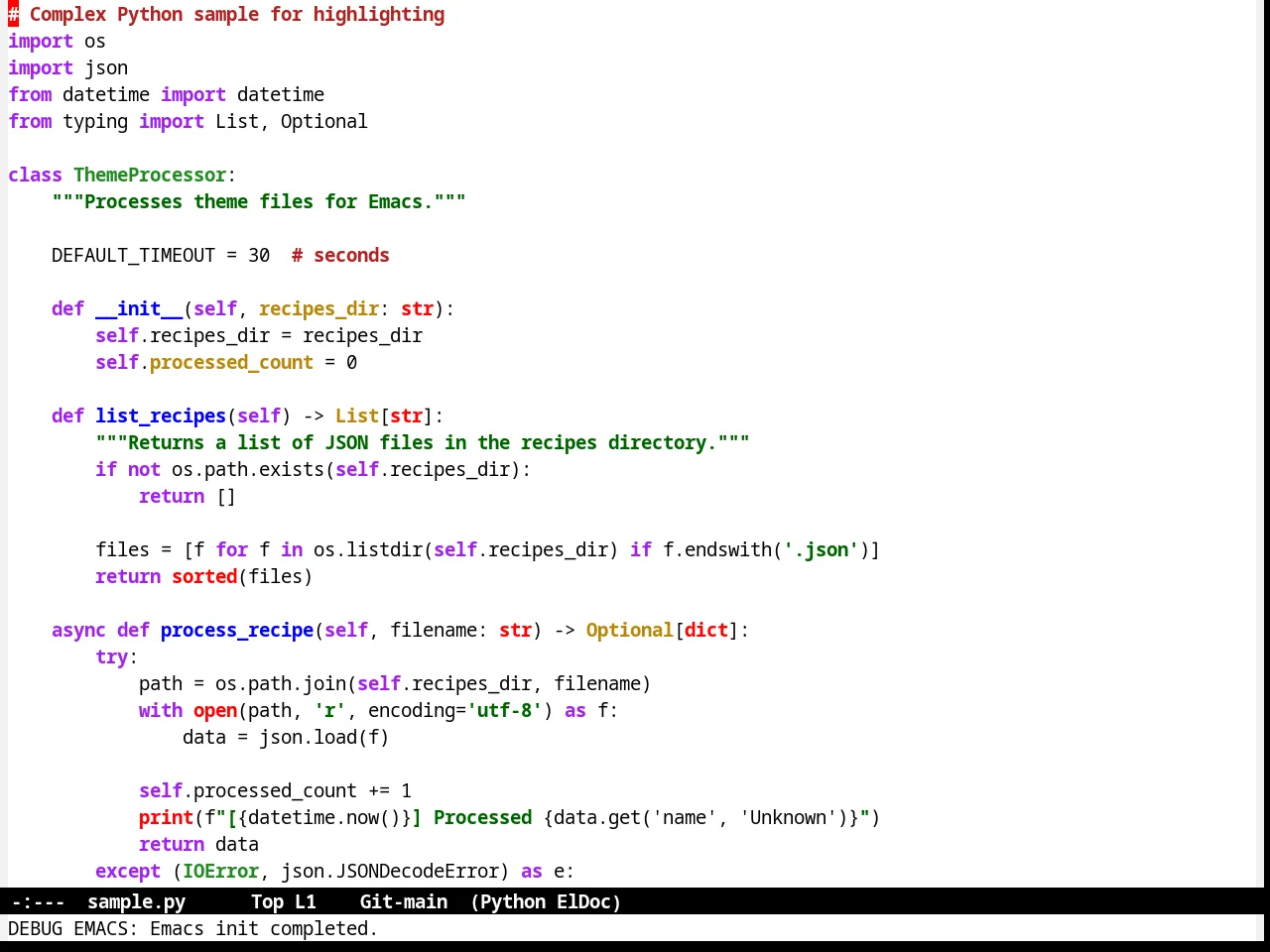Click 'IOError' exception name
This screenshot has height=952, width=1270.
click(x=220, y=871)
